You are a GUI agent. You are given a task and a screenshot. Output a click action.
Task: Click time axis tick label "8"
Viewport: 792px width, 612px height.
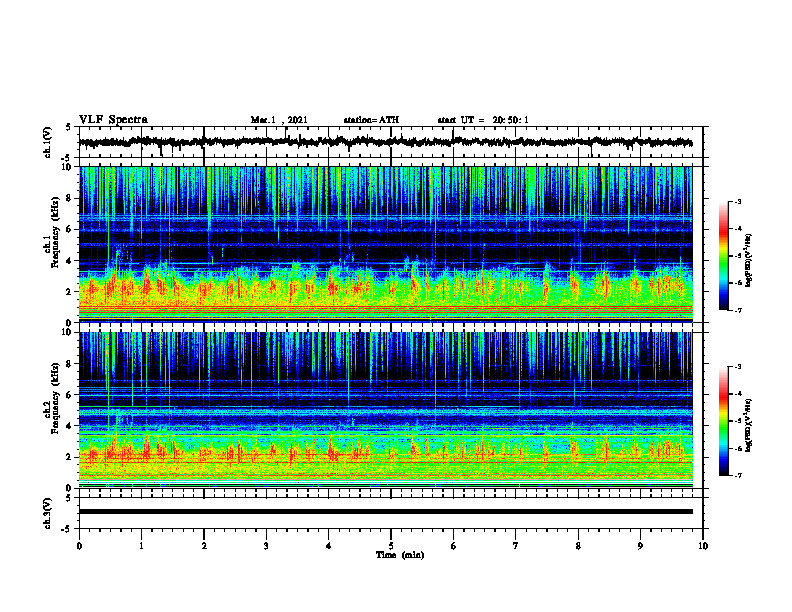(x=578, y=546)
